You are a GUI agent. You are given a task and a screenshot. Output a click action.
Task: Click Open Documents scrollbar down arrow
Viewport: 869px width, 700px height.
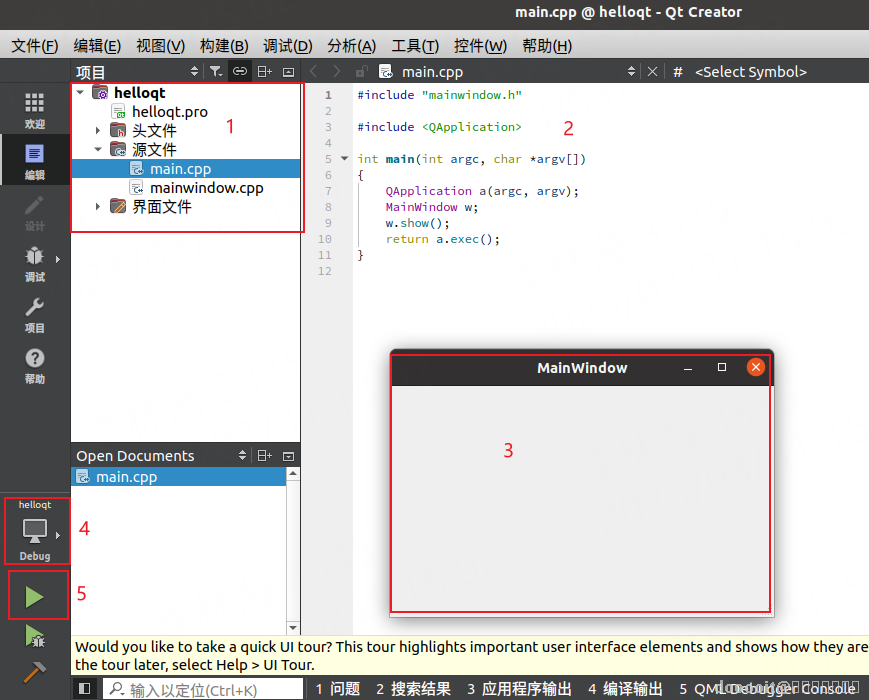point(293,627)
